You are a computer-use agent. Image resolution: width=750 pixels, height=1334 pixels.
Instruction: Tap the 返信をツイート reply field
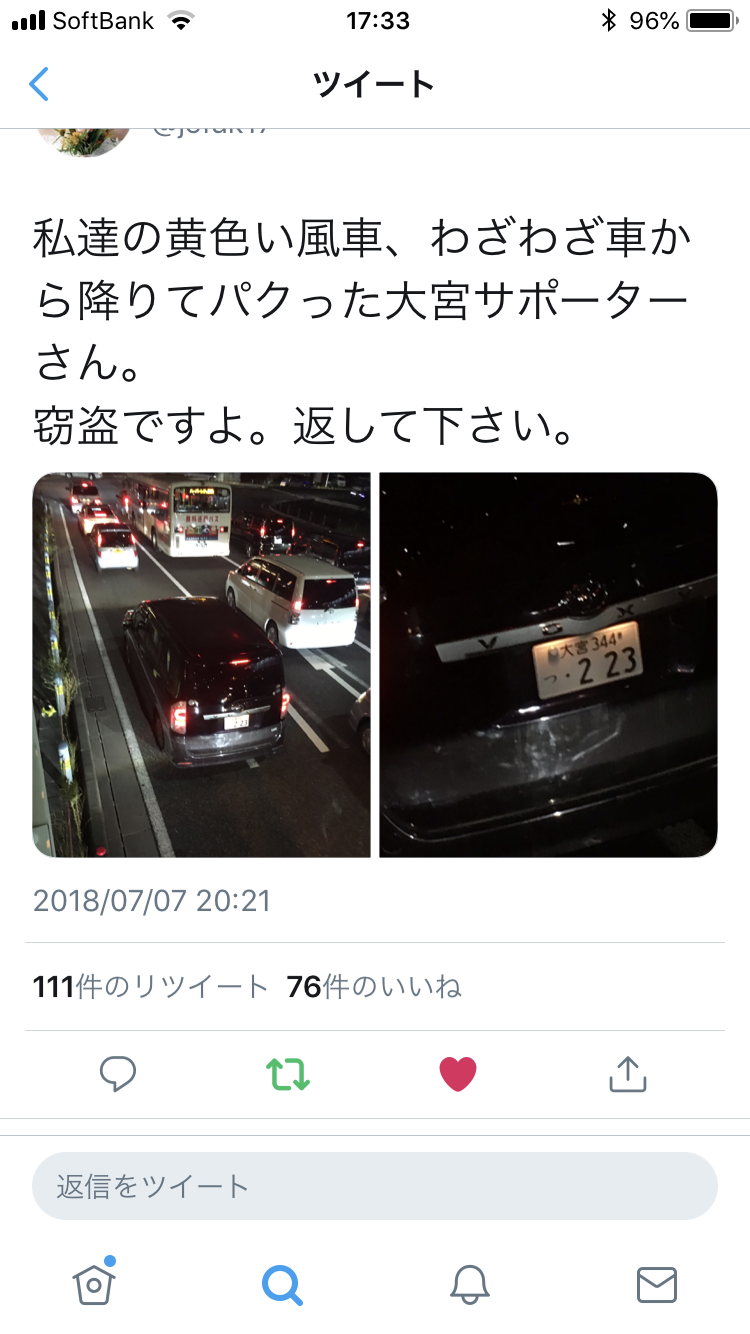coord(375,1186)
